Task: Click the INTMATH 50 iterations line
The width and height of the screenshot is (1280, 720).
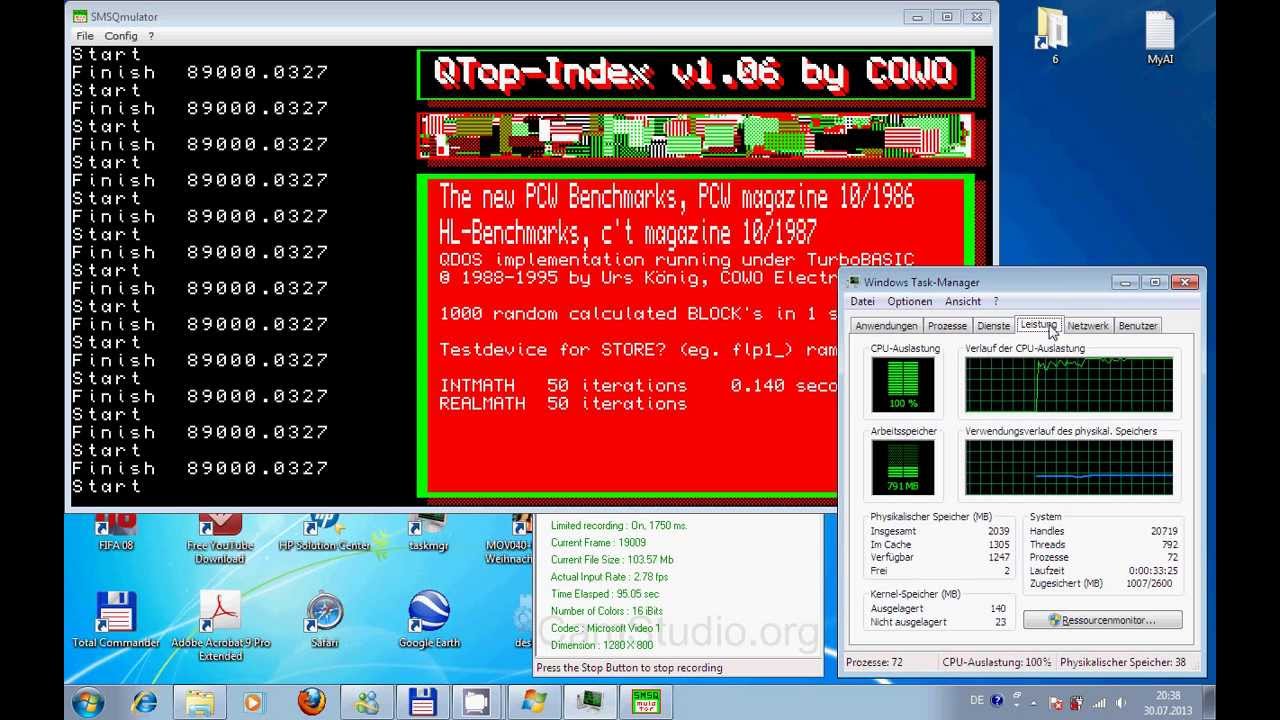Action: pyautogui.click(x=638, y=385)
